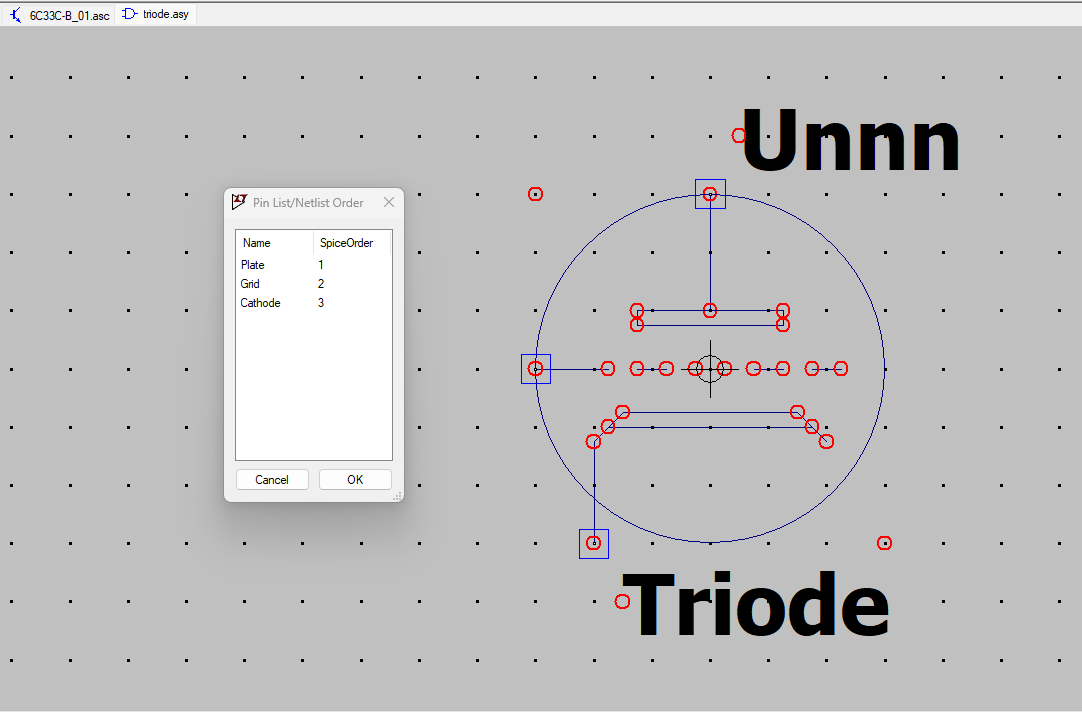Click SpiceOrder value 2 for Grid
1082x713 pixels.
pyautogui.click(x=321, y=284)
